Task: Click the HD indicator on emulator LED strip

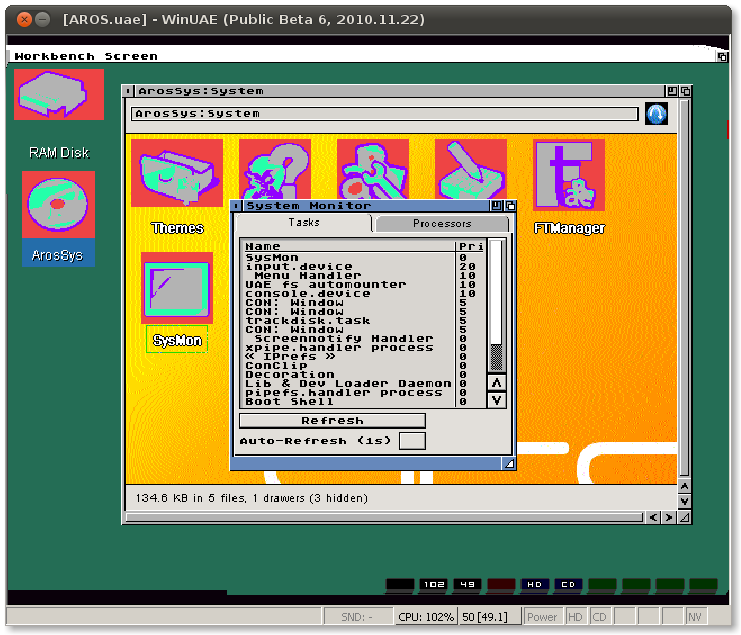Action: [534, 584]
